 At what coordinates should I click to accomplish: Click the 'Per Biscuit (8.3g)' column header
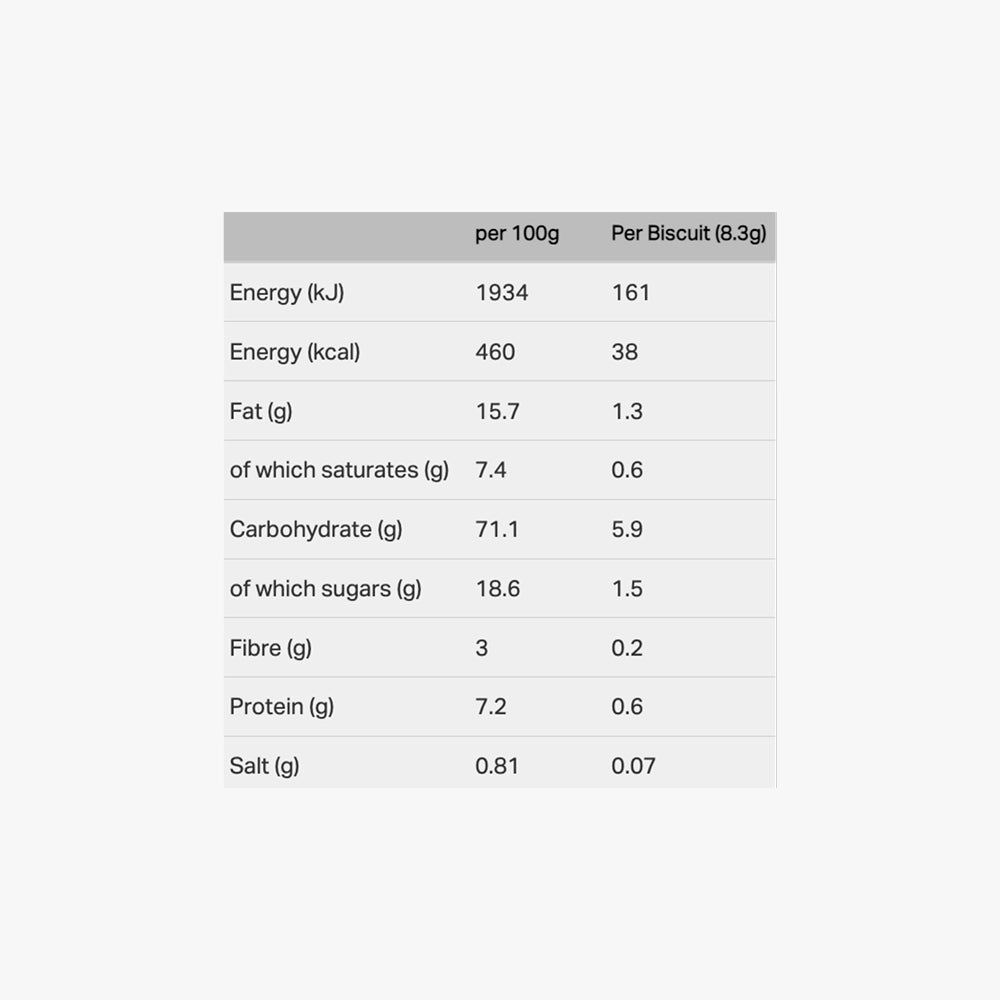pyautogui.click(x=688, y=234)
